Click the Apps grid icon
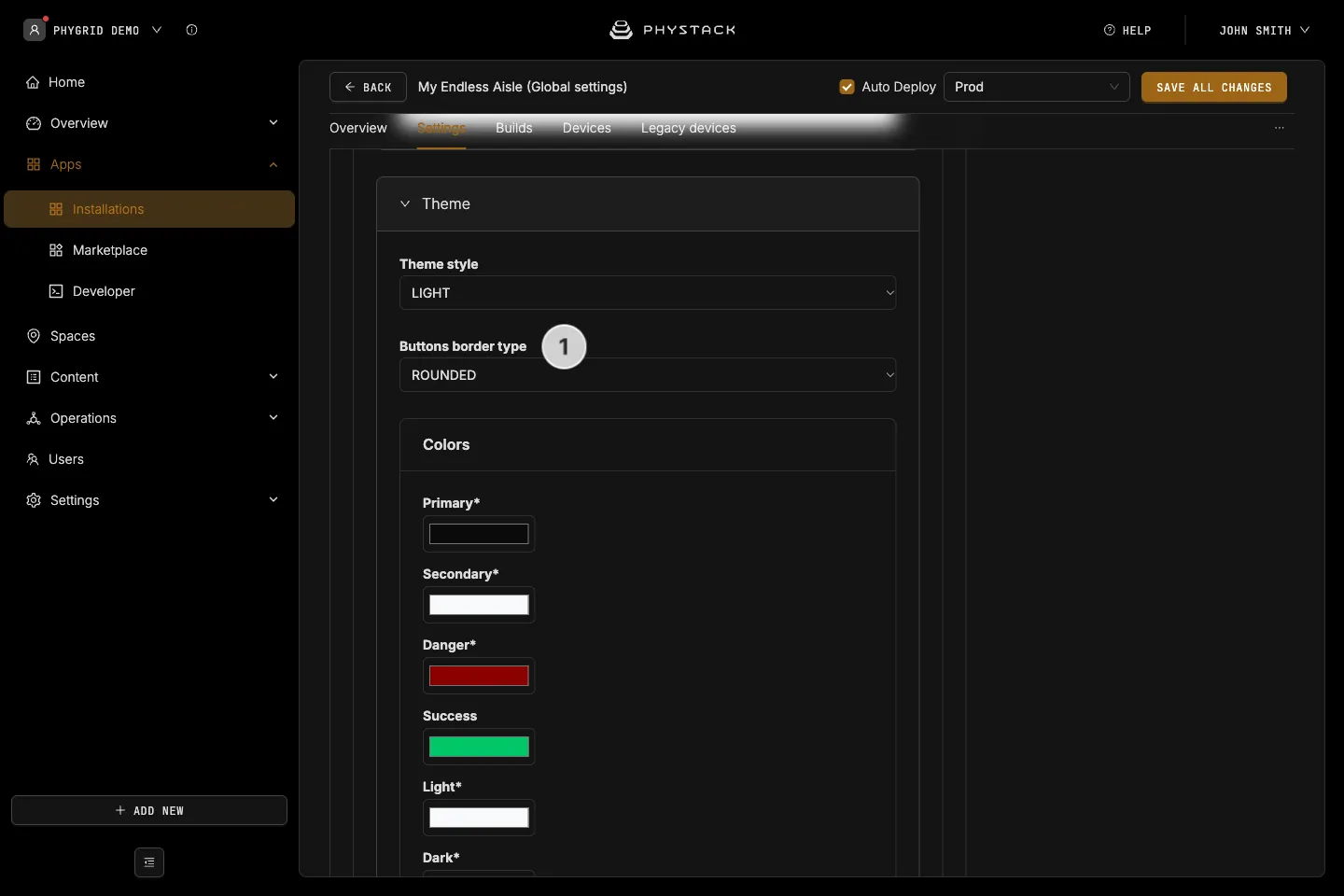 34,164
